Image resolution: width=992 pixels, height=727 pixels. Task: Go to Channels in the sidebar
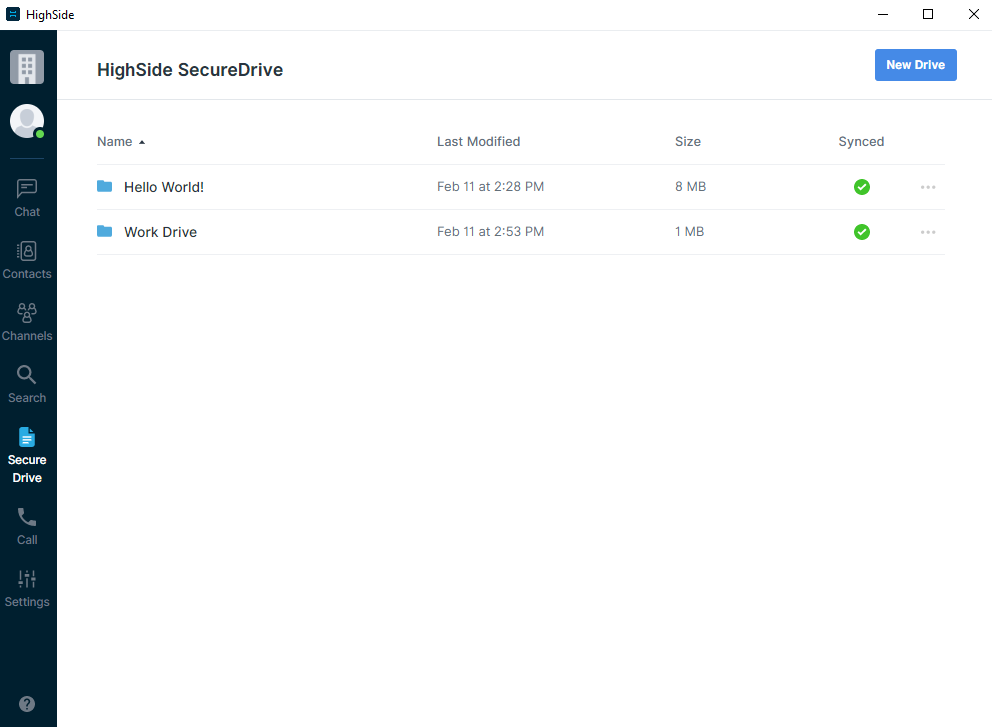point(27,322)
